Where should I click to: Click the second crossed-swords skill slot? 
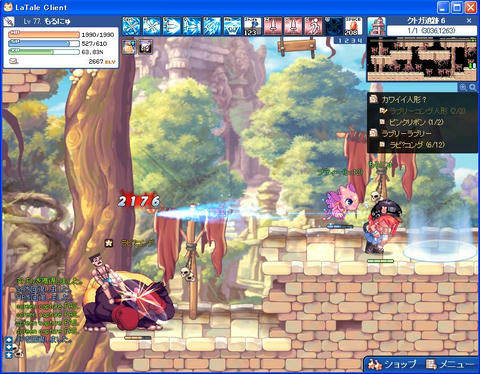152,26
